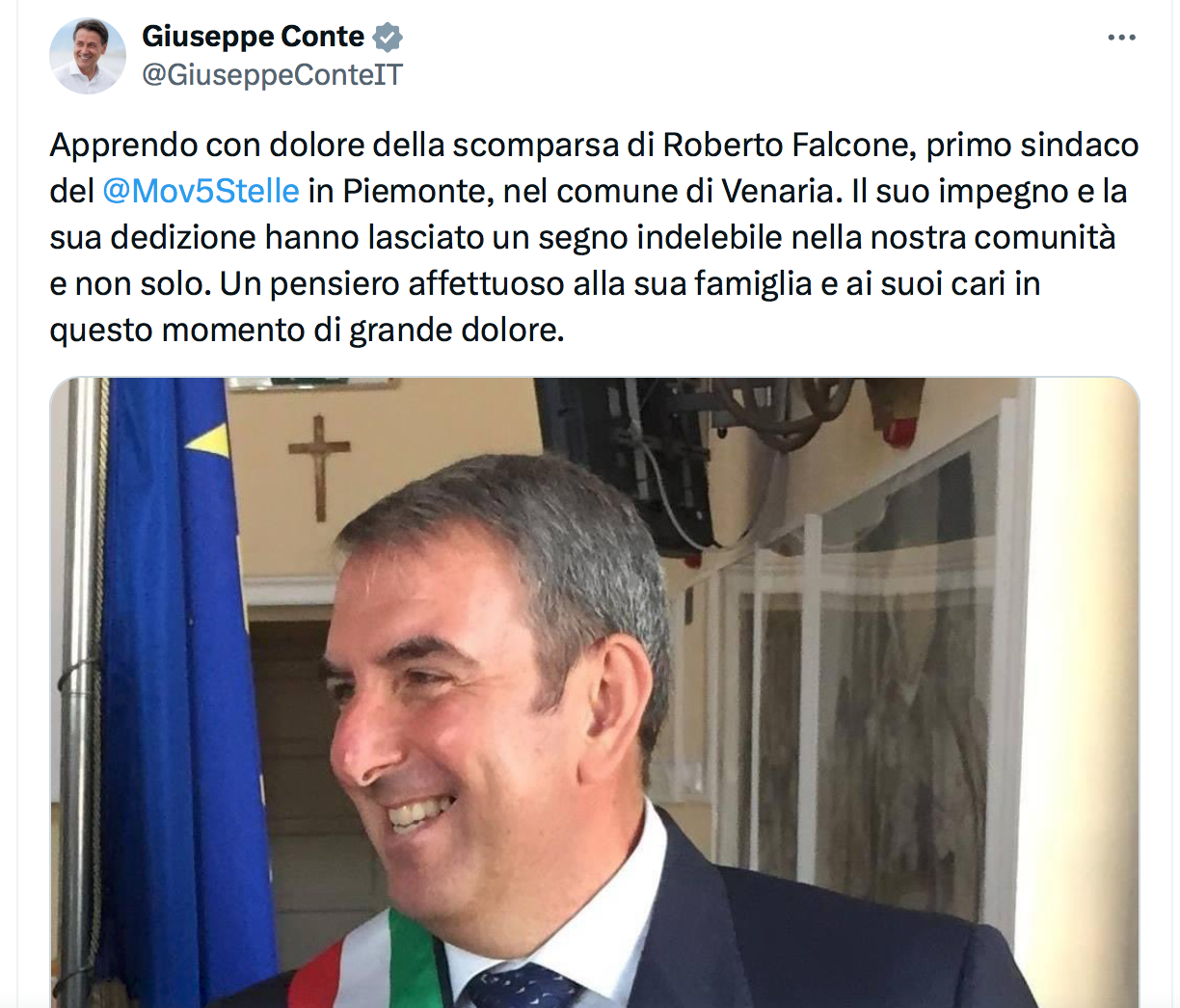The width and height of the screenshot is (1180, 1008).
Task: Expand the attached tweet photo
Action: pyautogui.click(x=595, y=693)
